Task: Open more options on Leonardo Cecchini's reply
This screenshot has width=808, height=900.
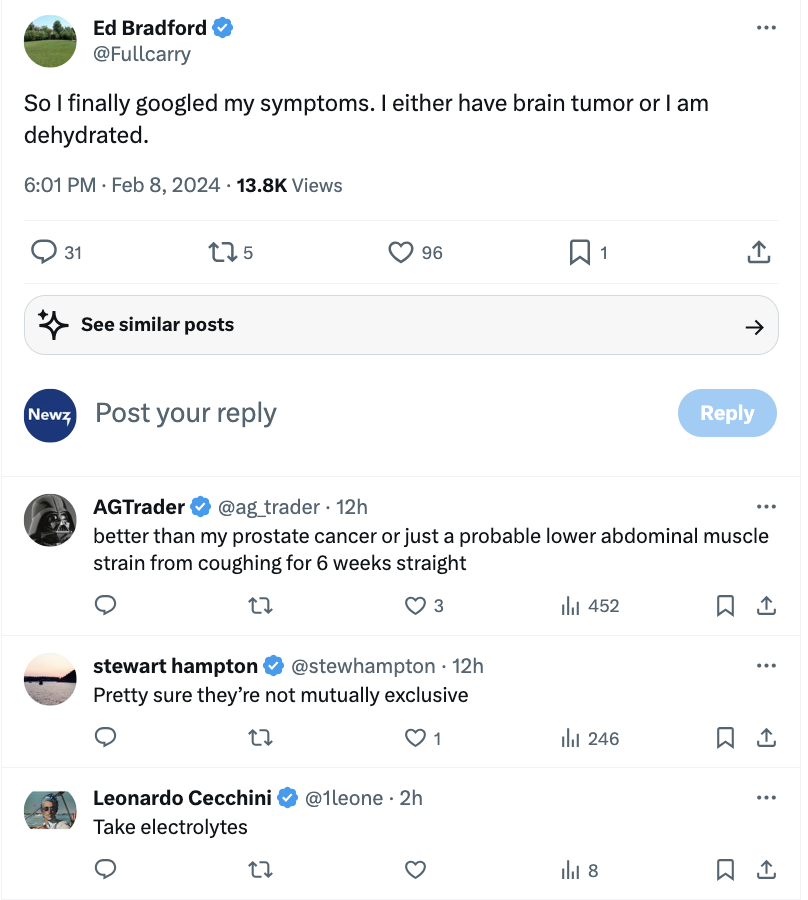Action: 766,798
